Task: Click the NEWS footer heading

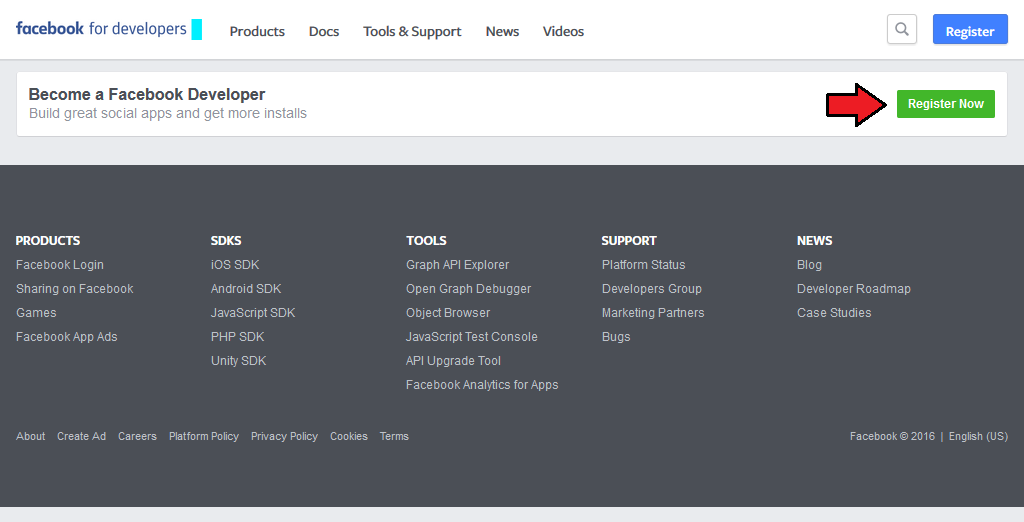Action: click(x=814, y=240)
